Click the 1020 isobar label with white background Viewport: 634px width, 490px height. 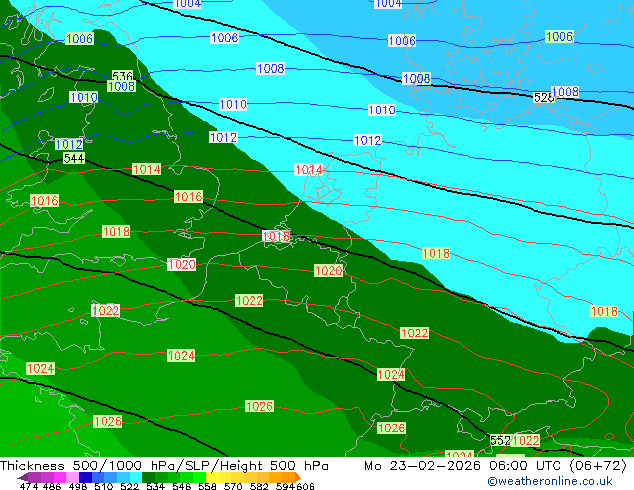coord(182,265)
